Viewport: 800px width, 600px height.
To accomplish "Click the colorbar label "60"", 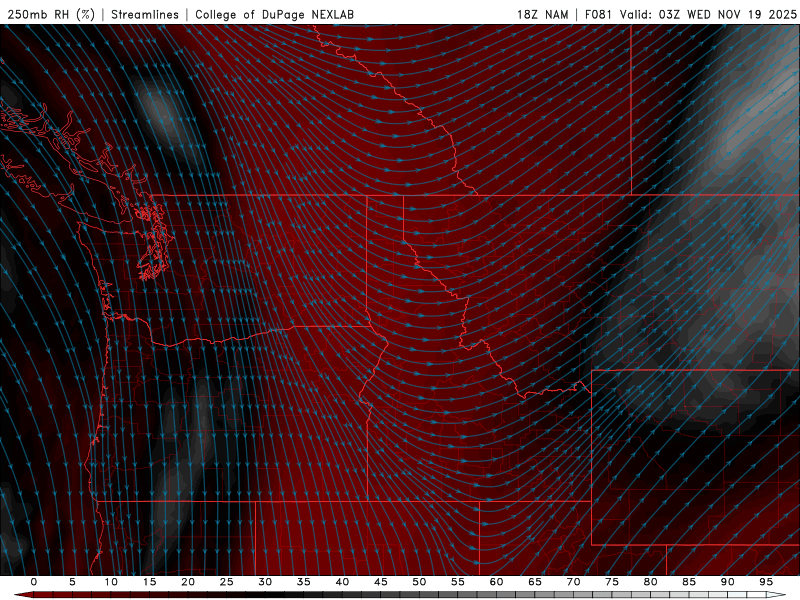I will click(x=496, y=582).
